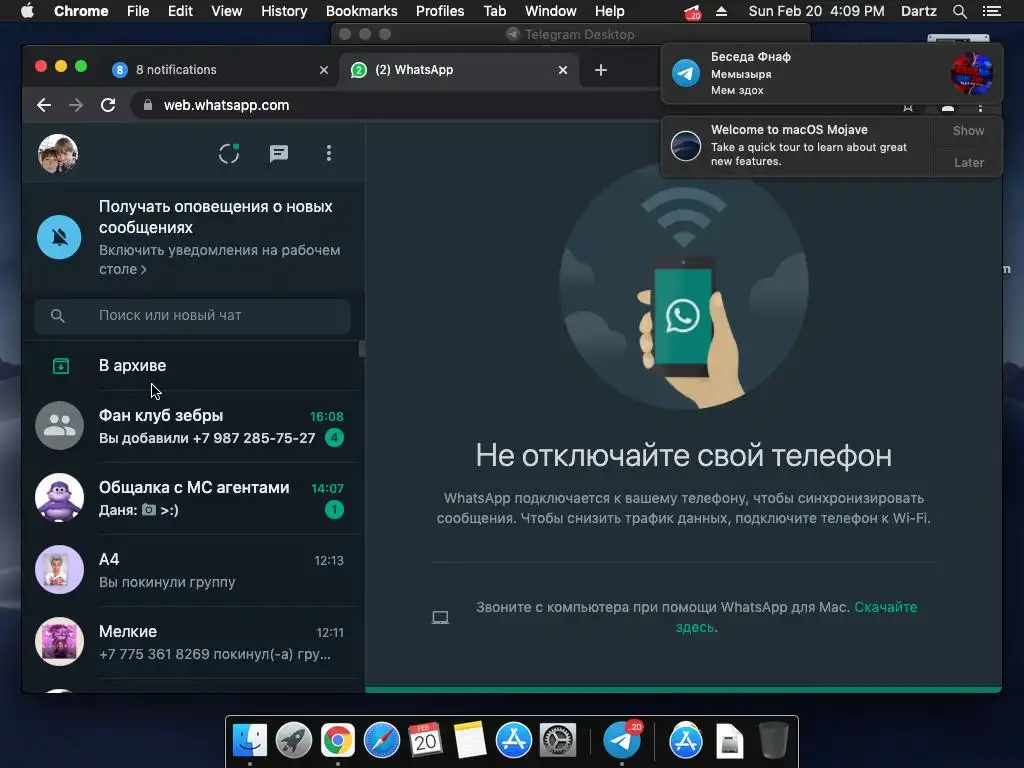
Task: Click chat list scrollbar handle
Action: click(x=362, y=349)
